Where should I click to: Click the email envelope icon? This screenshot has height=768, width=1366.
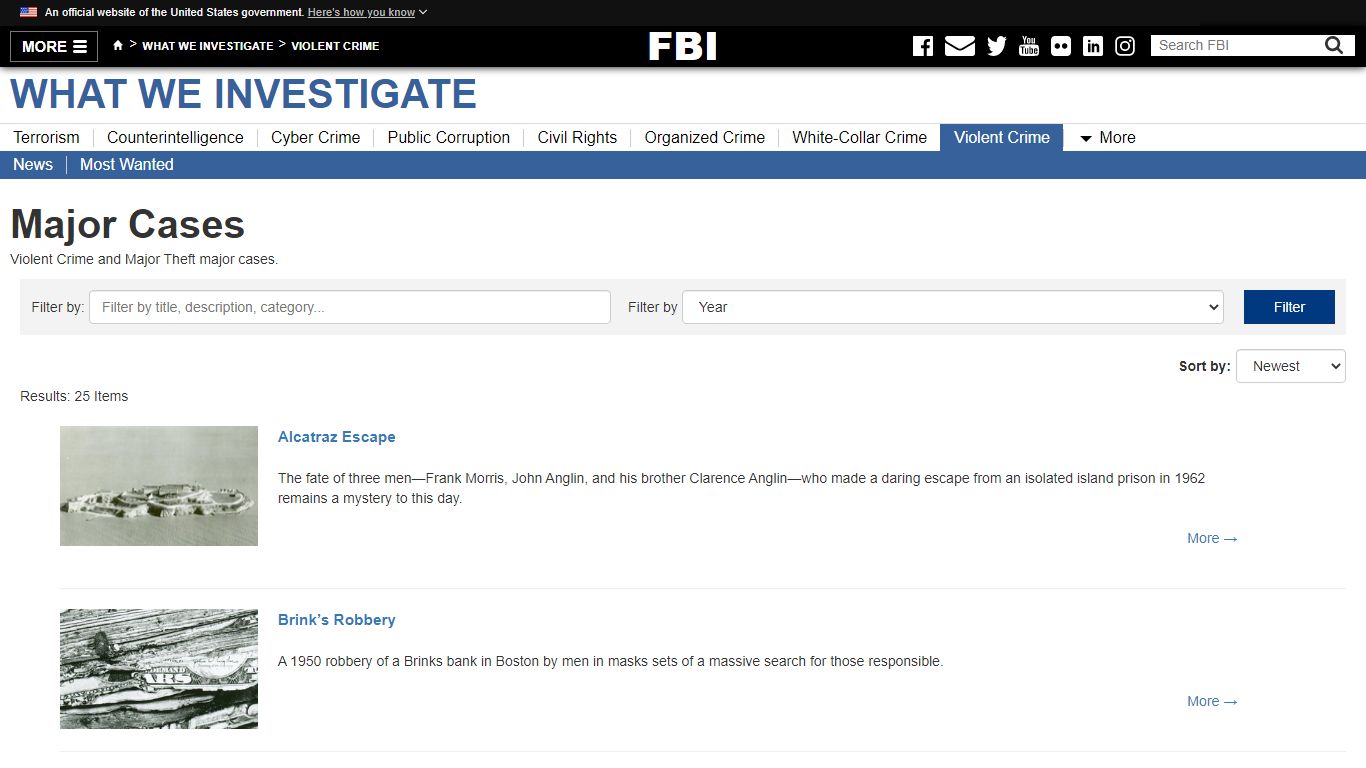point(960,46)
